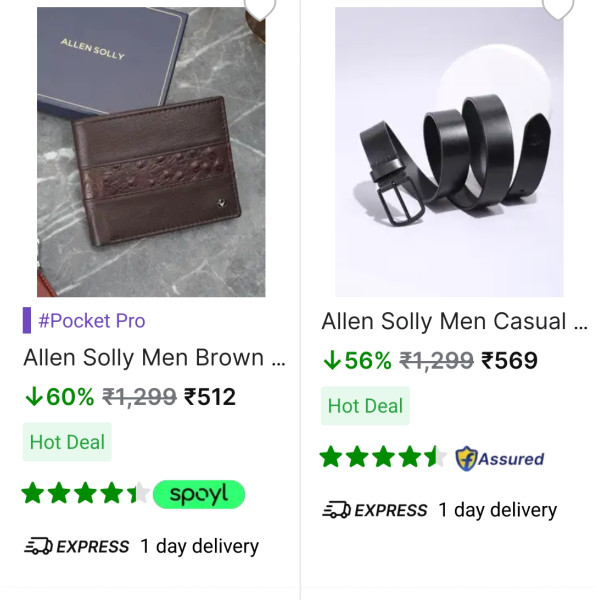The height and width of the screenshot is (600, 600).
Task: Click the belt's star rating
Action: click(383, 458)
